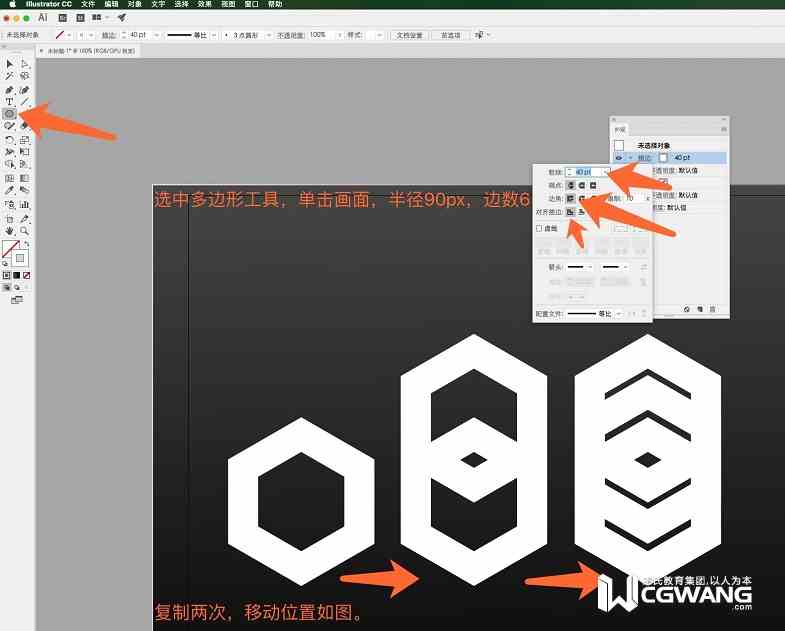
Task: Expand the opacity value dropdown
Action: click(x=340, y=35)
